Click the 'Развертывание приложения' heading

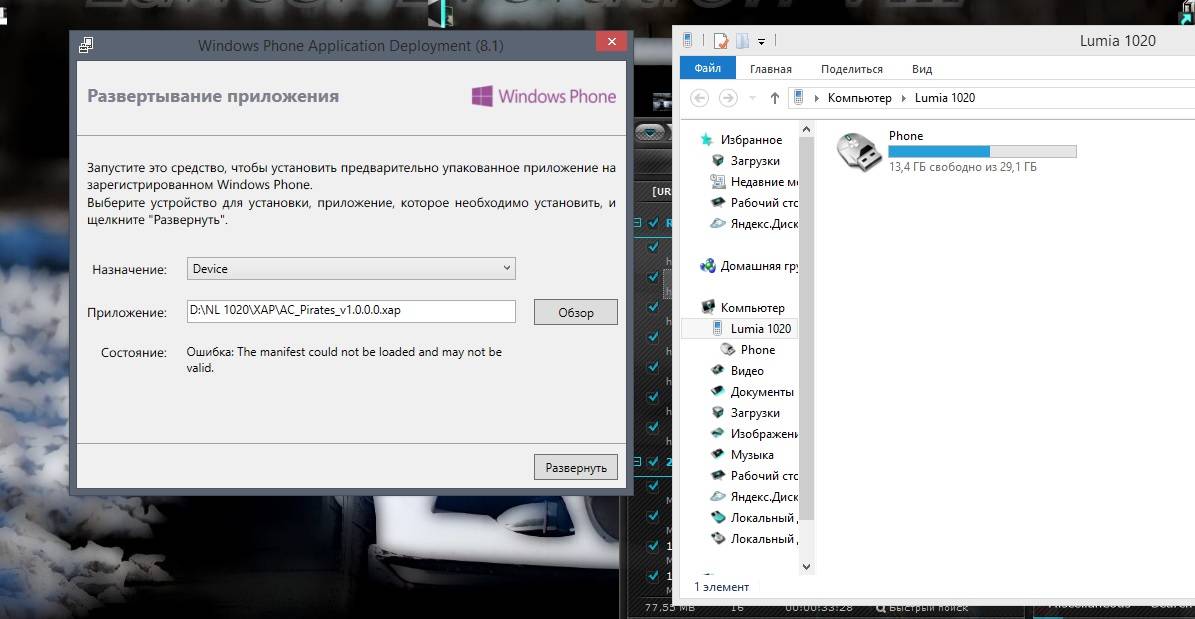(213, 96)
